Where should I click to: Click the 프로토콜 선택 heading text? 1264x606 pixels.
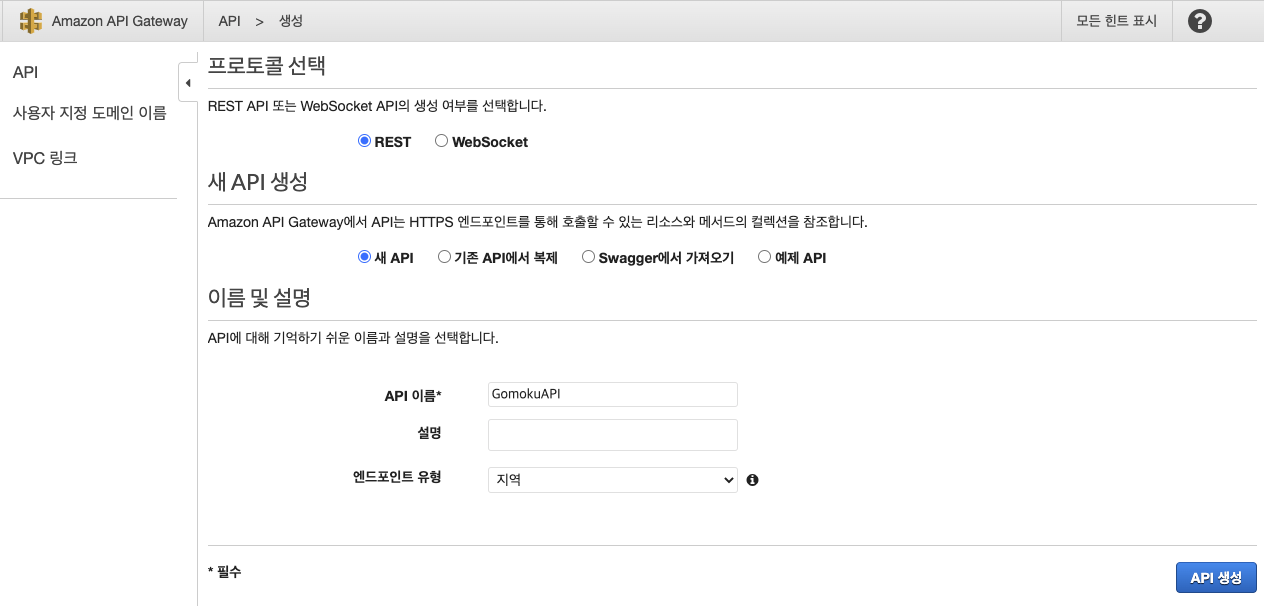tap(267, 67)
